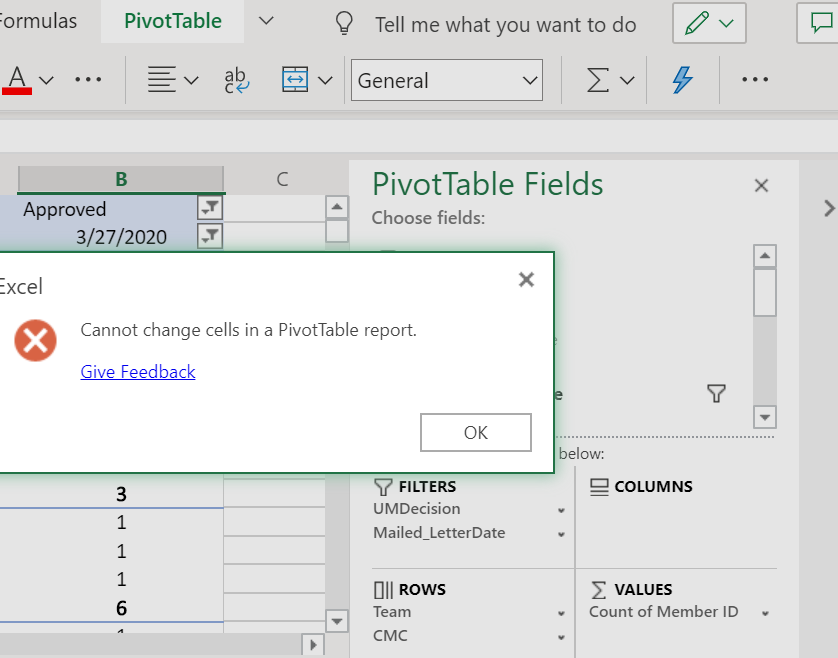The width and height of the screenshot is (838, 658).
Task: Click the Team row field
Action: (392, 611)
